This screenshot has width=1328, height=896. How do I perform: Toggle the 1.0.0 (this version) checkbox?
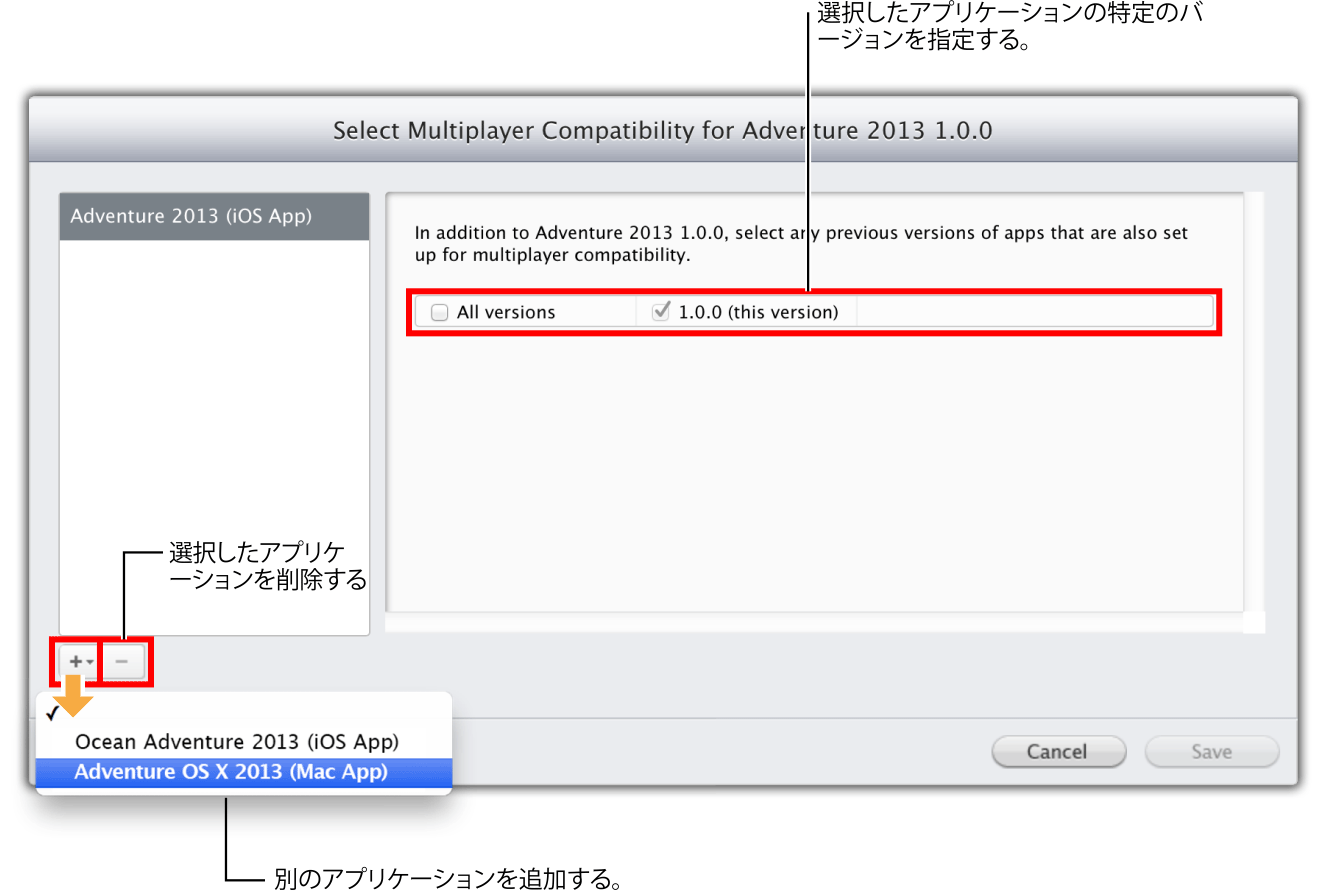[x=660, y=312]
